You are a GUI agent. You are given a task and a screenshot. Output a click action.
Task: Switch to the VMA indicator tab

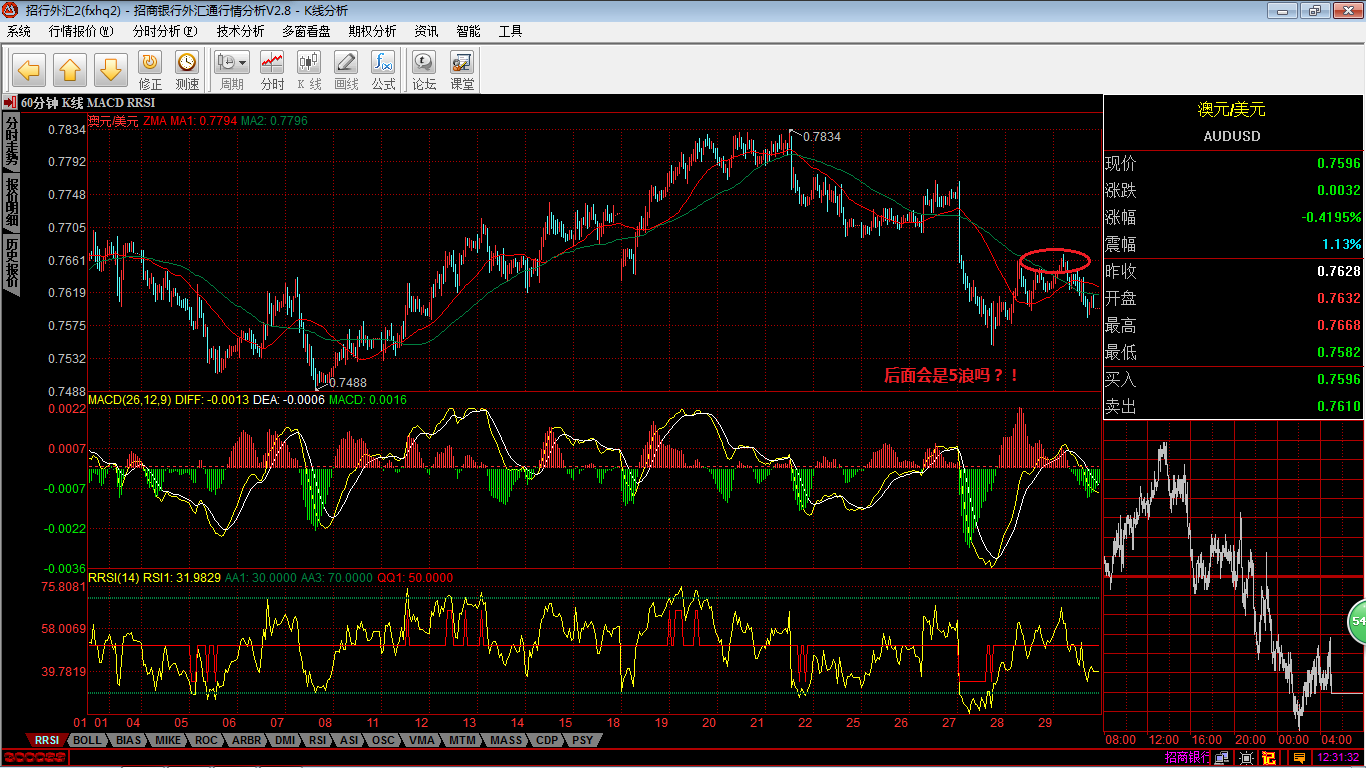422,740
